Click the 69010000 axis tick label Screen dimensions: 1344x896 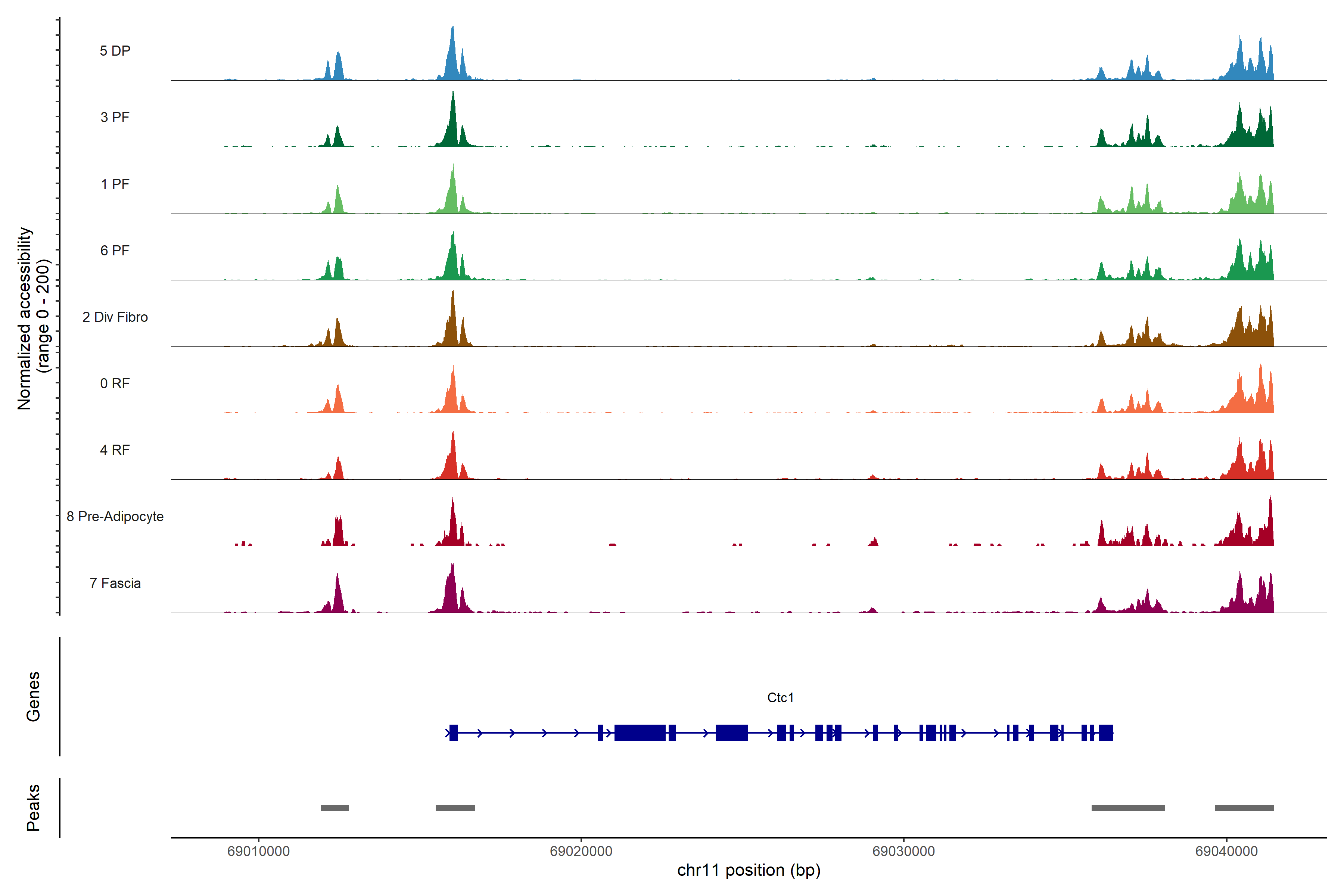click(258, 851)
